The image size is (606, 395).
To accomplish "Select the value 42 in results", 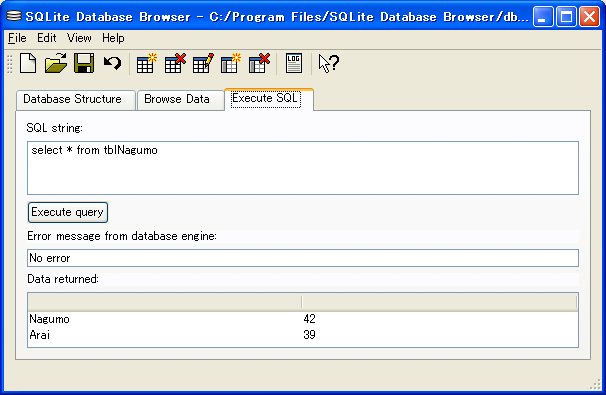I will (310, 319).
